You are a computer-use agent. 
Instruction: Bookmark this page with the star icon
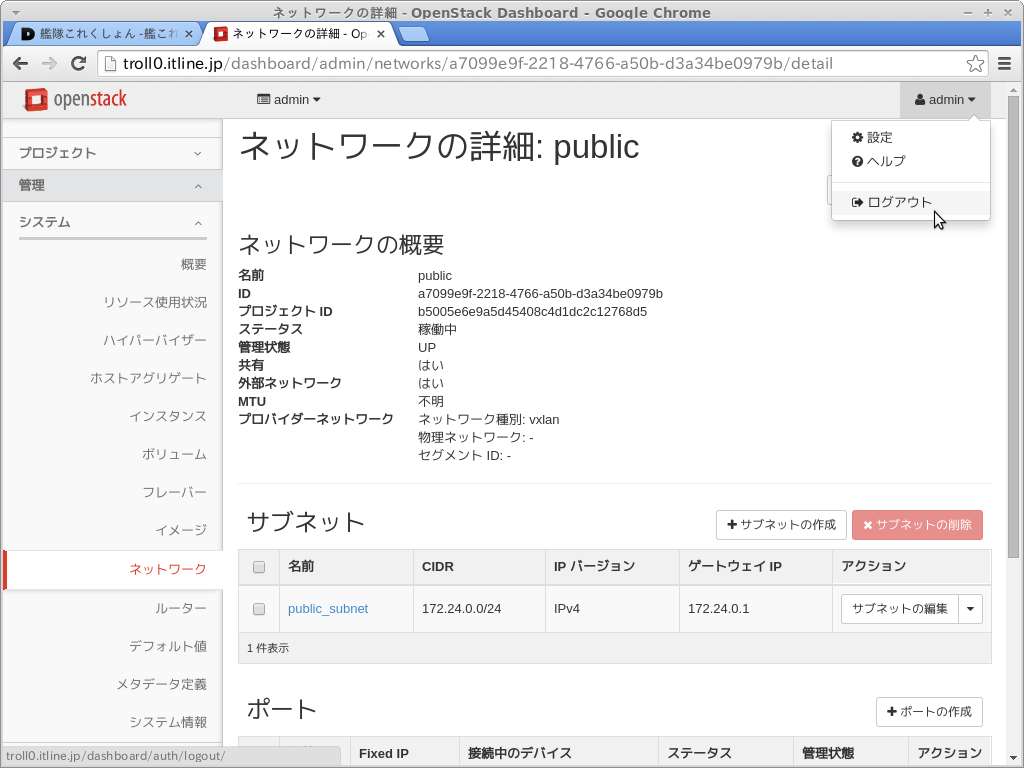pos(975,64)
